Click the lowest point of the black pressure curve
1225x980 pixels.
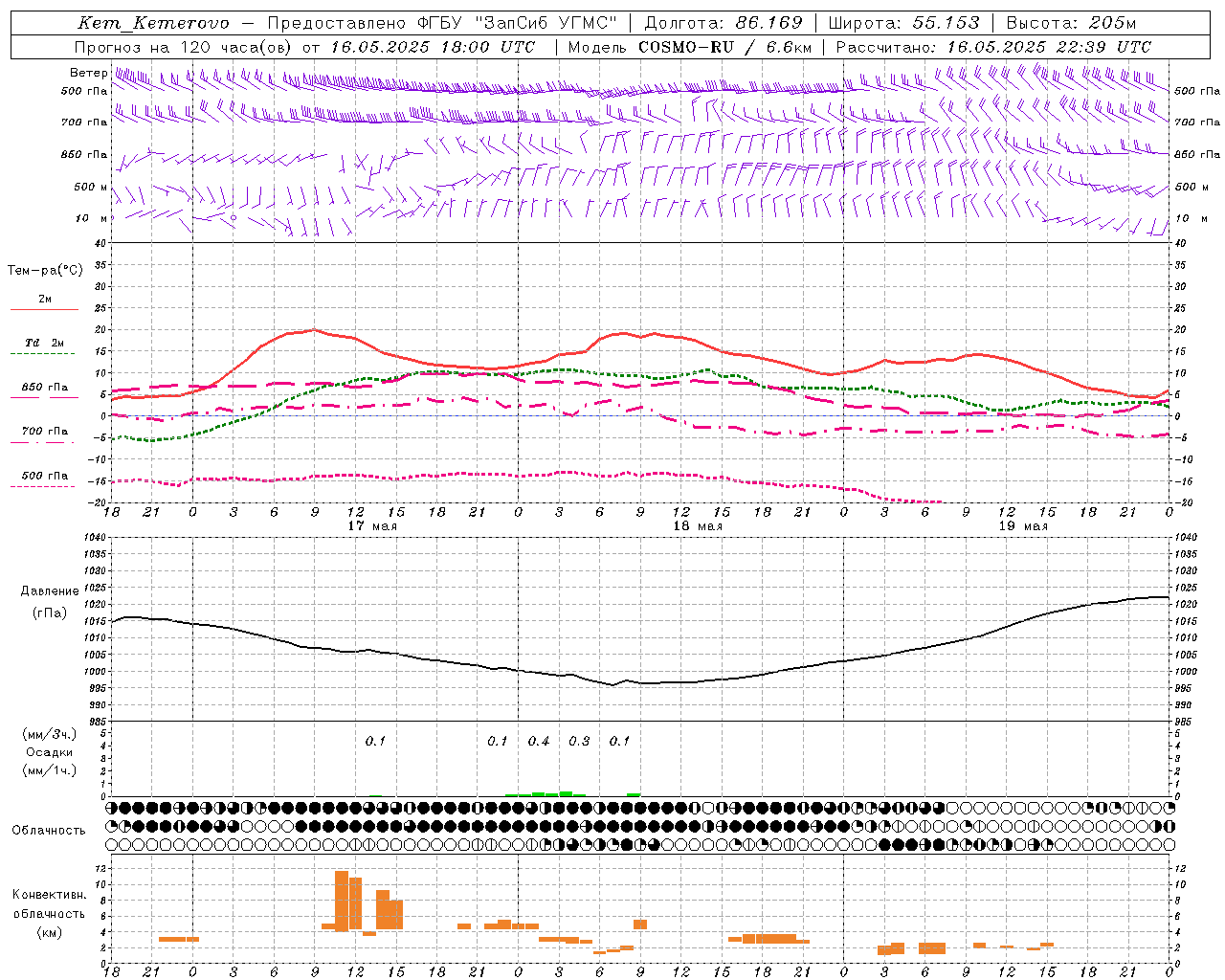(612, 685)
